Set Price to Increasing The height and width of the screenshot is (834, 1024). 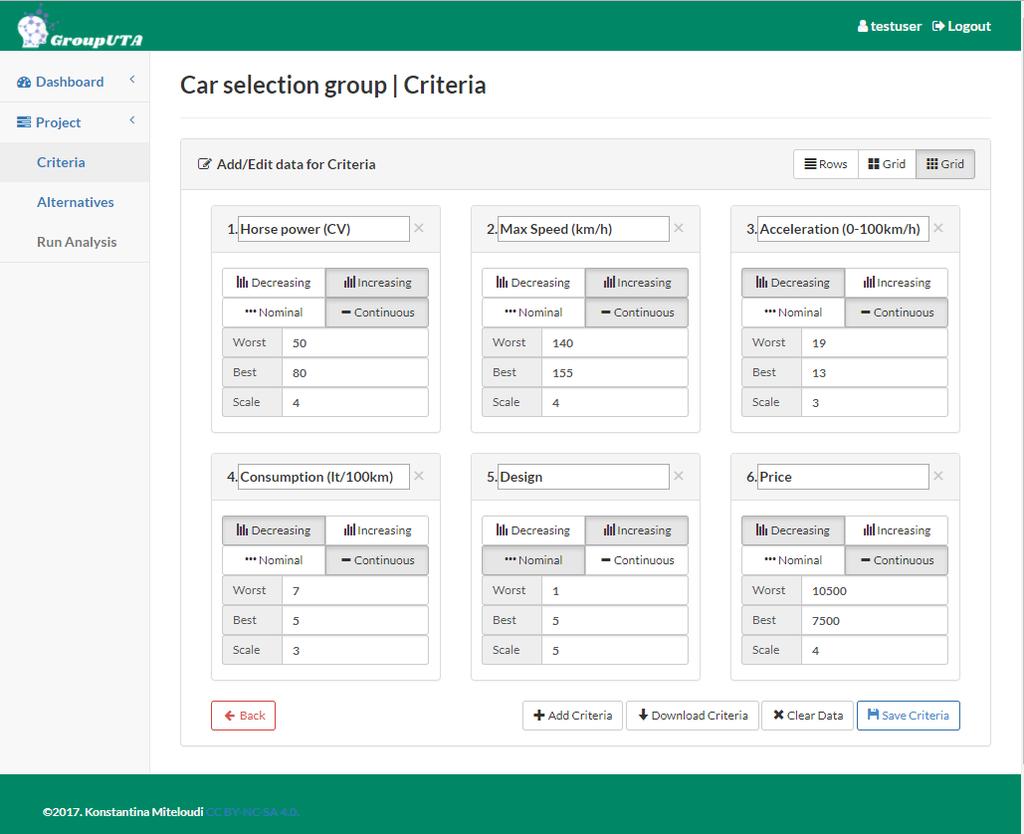click(x=897, y=530)
